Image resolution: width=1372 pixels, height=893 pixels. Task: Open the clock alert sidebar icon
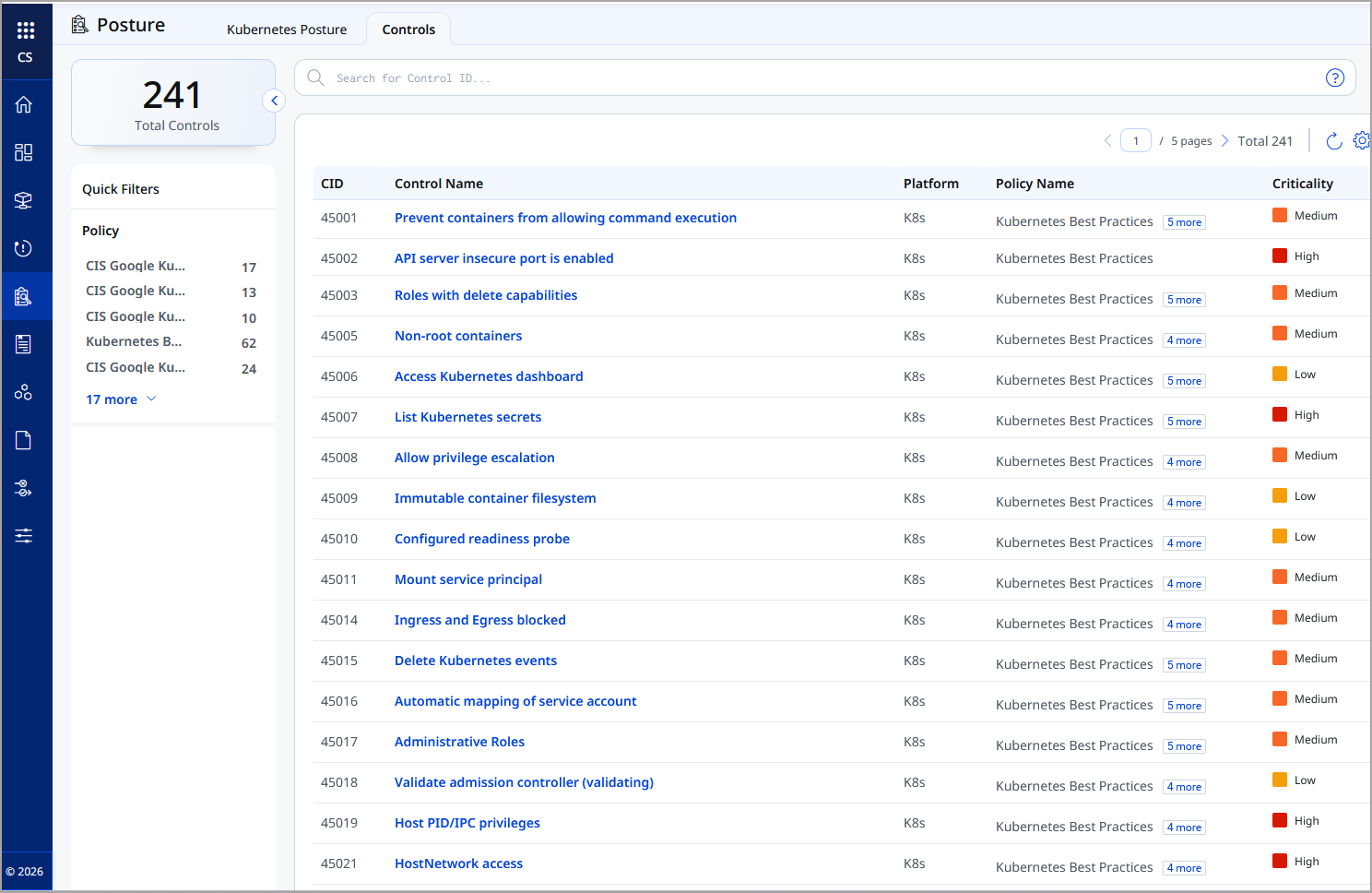[24, 248]
